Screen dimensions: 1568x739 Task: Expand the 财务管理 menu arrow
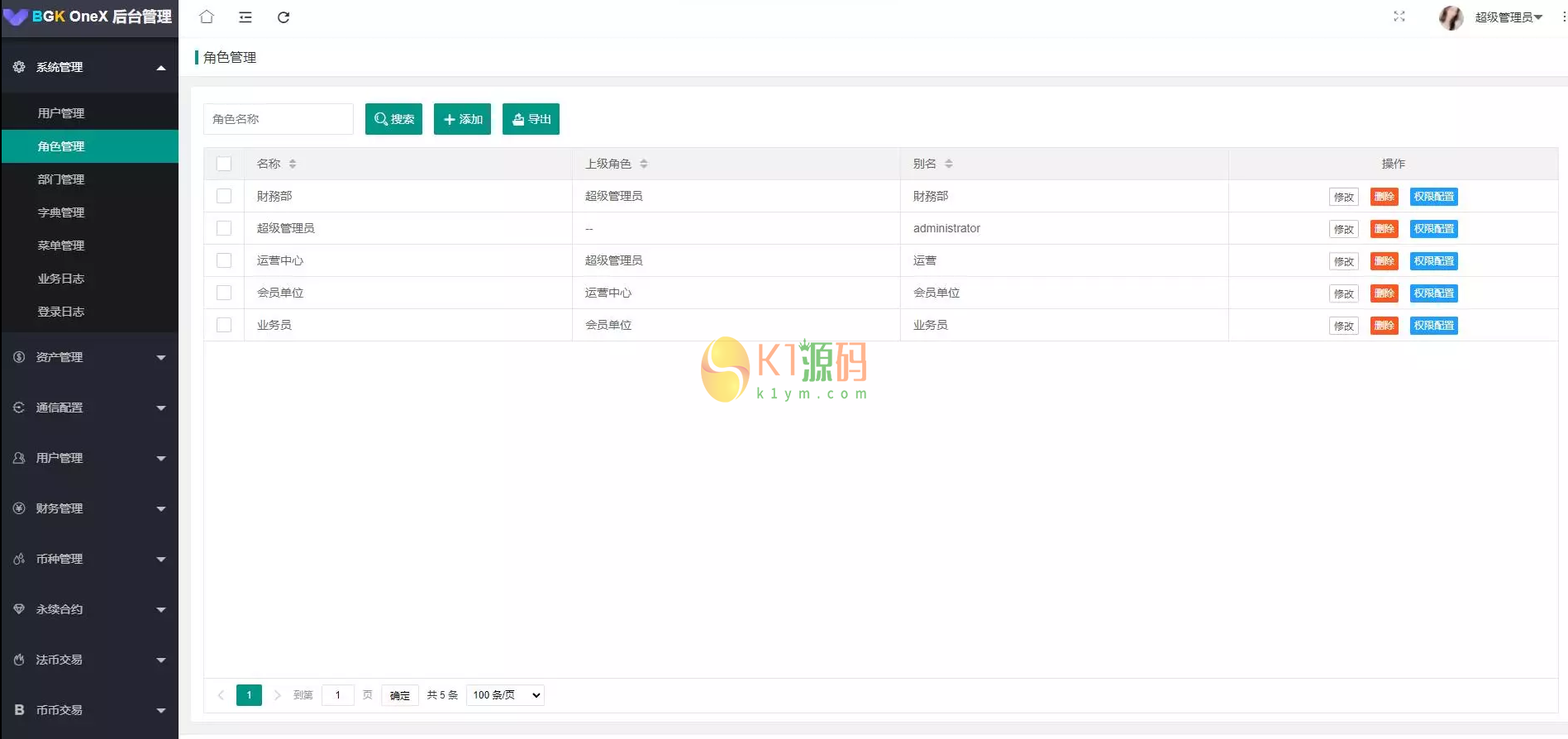point(161,509)
